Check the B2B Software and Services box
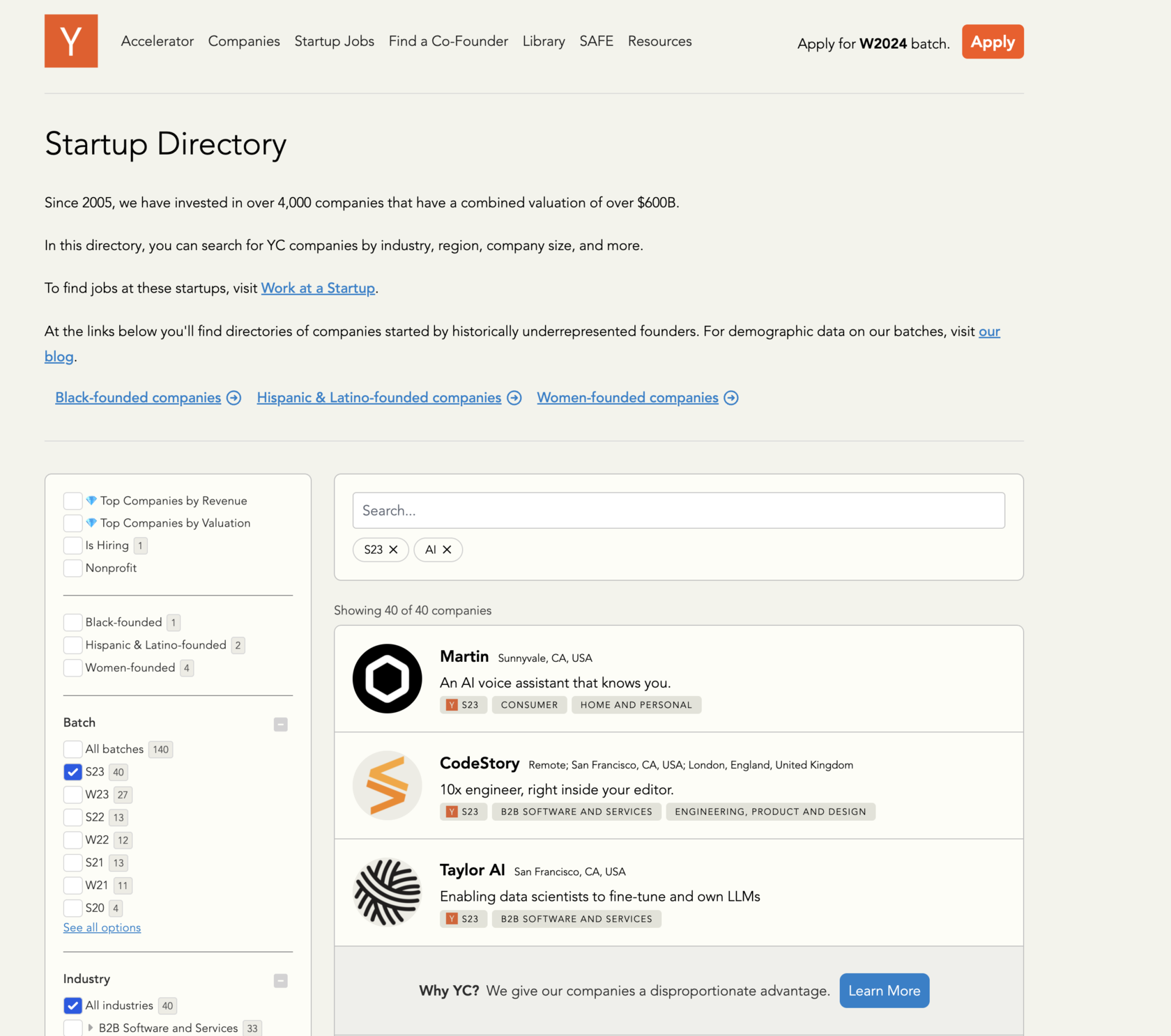 pos(72,1028)
